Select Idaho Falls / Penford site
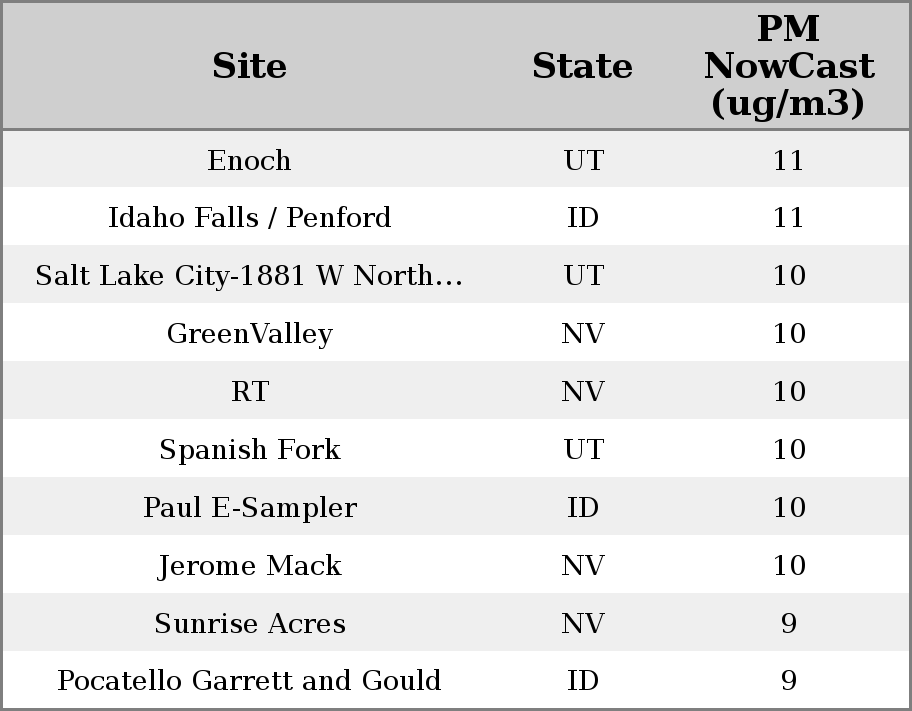This screenshot has width=912, height=711. click(249, 218)
